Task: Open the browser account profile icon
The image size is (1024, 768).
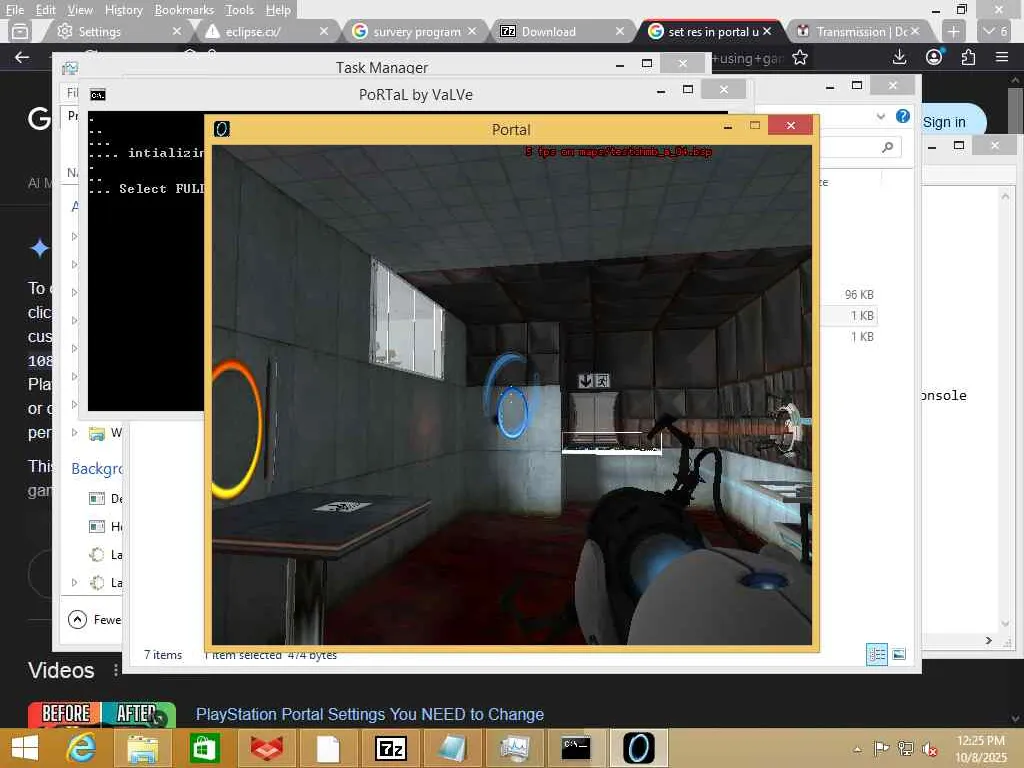Action: pos(935,57)
